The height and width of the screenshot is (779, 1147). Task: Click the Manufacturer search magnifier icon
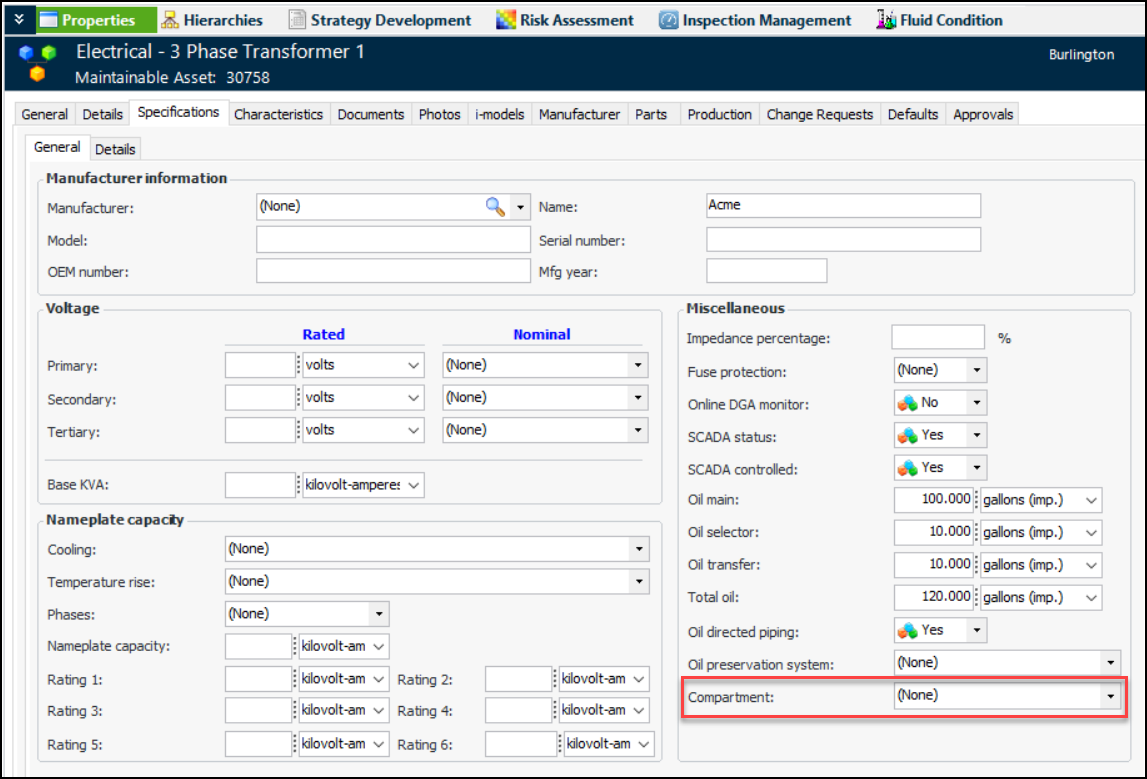click(x=495, y=207)
